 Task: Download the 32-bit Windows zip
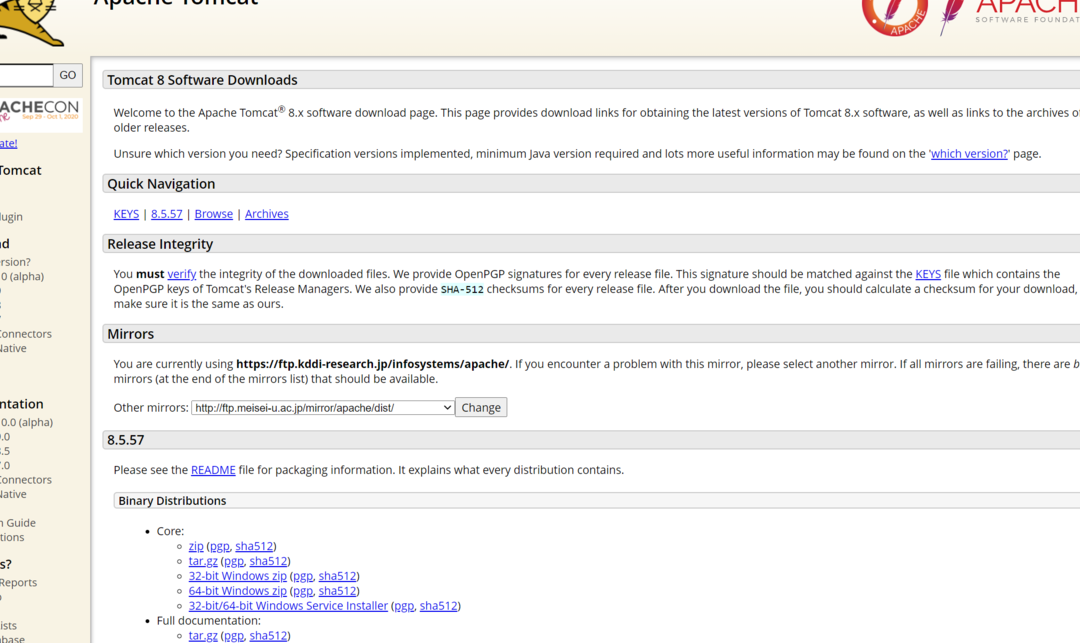(x=237, y=577)
